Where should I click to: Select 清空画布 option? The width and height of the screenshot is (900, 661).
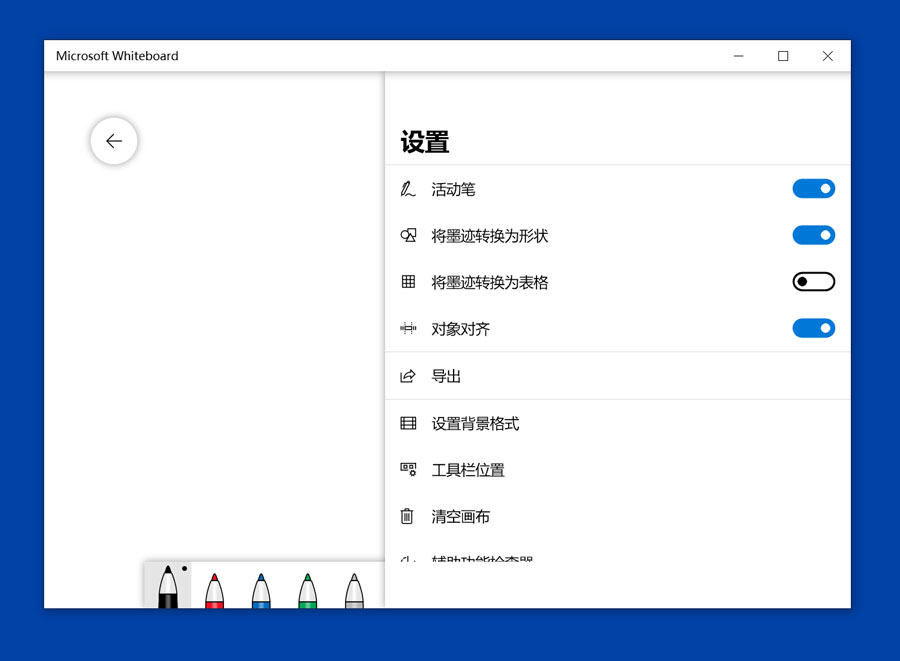coord(618,516)
